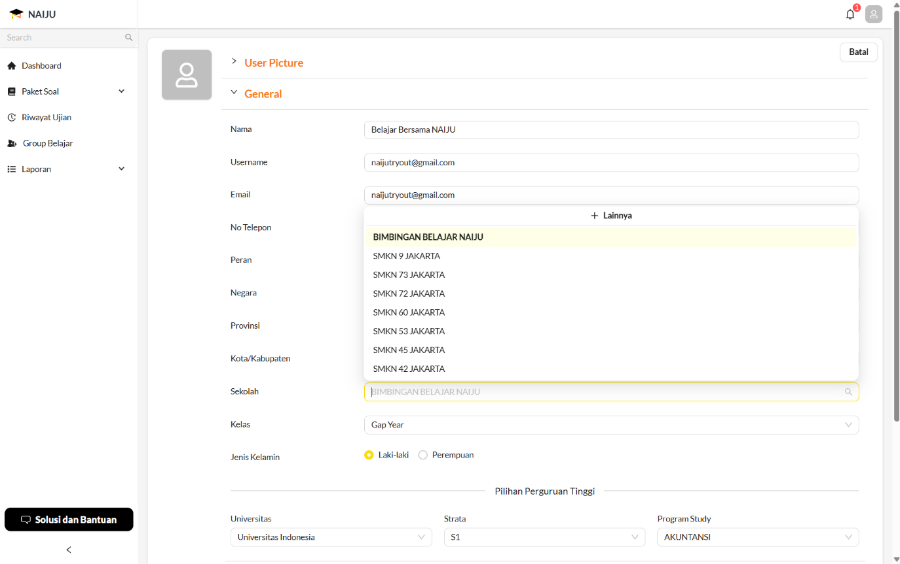900x564 pixels.
Task: Click the sidebar search magnifier icon
Action: pyautogui.click(x=129, y=37)
